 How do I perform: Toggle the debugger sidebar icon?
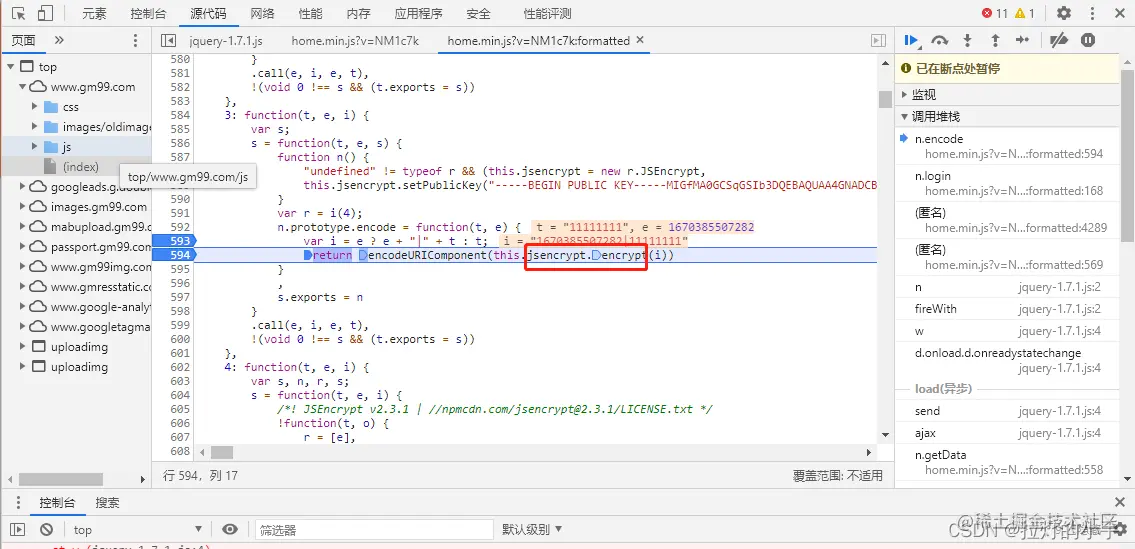coord(879,41)
